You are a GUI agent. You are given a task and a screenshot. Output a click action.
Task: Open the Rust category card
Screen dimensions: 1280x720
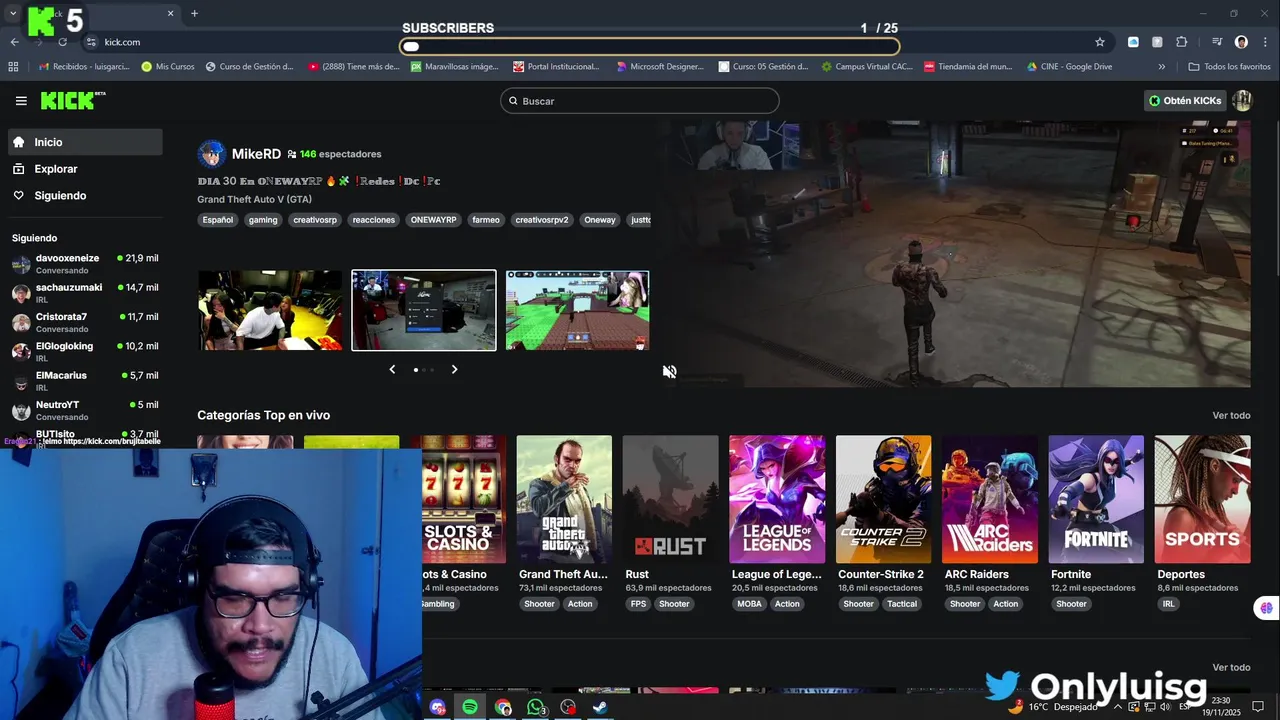pyautogui.click(x=670, y=500)
